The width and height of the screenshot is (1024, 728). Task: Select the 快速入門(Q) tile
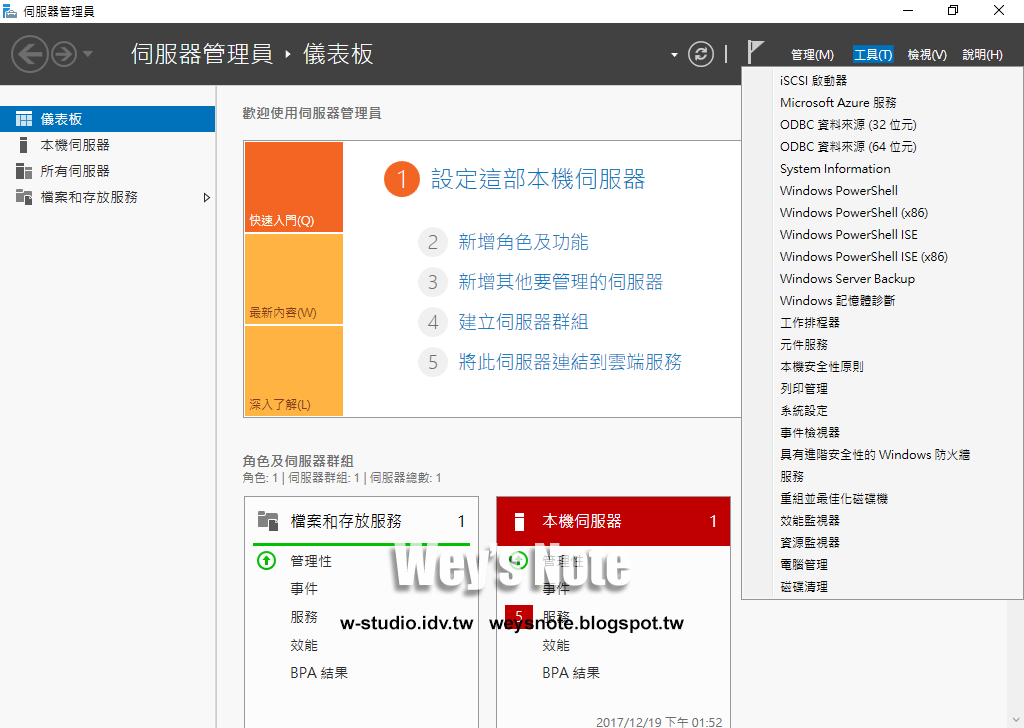point(294,187)
